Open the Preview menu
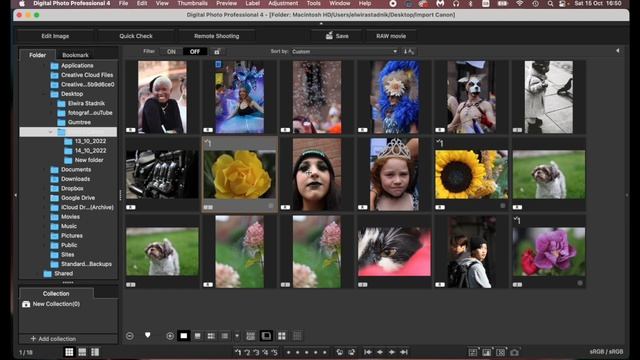The width and height of the screenshot is (640, 360). click(227, 3)
